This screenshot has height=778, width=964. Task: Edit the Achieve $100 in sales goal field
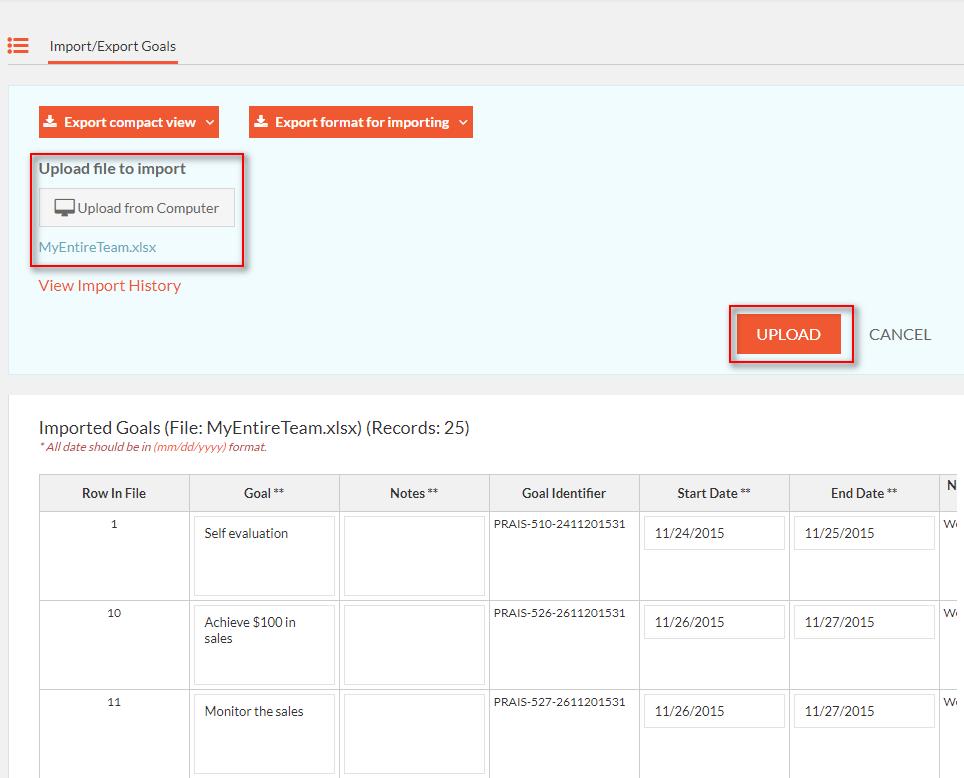click(264, 645)
